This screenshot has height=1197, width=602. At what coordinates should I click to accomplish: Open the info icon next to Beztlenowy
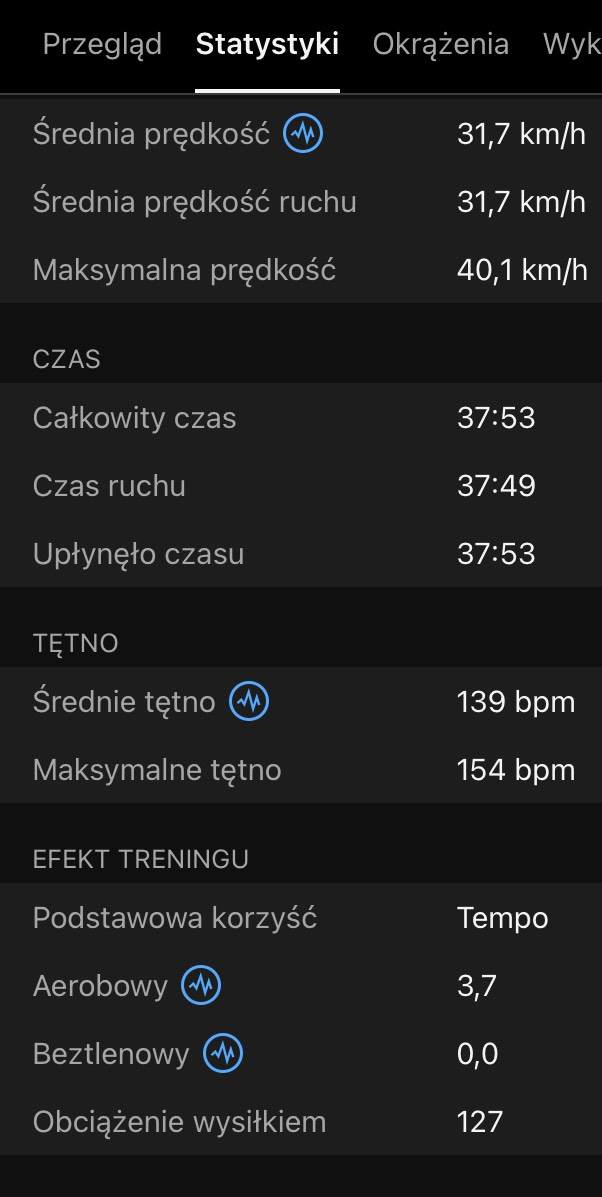tap(223, 1053)
